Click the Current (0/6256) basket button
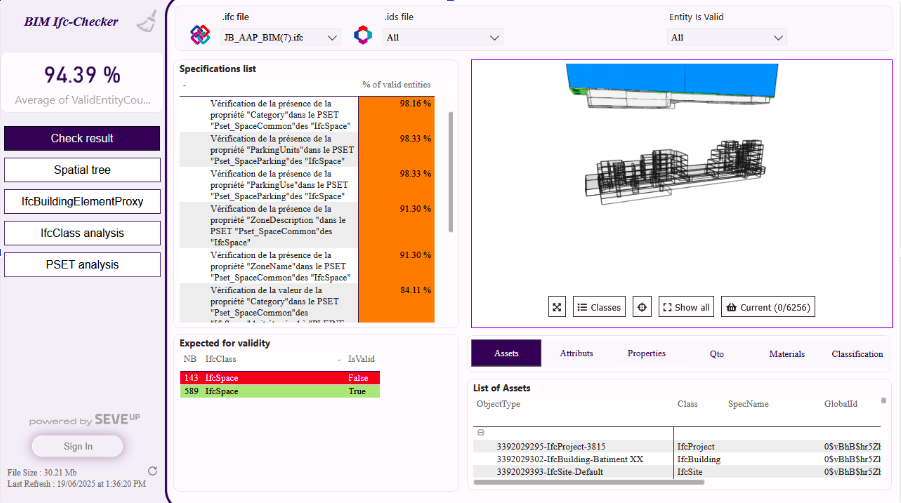Screen dimensions: 901x503 click(x=768, y=307)
